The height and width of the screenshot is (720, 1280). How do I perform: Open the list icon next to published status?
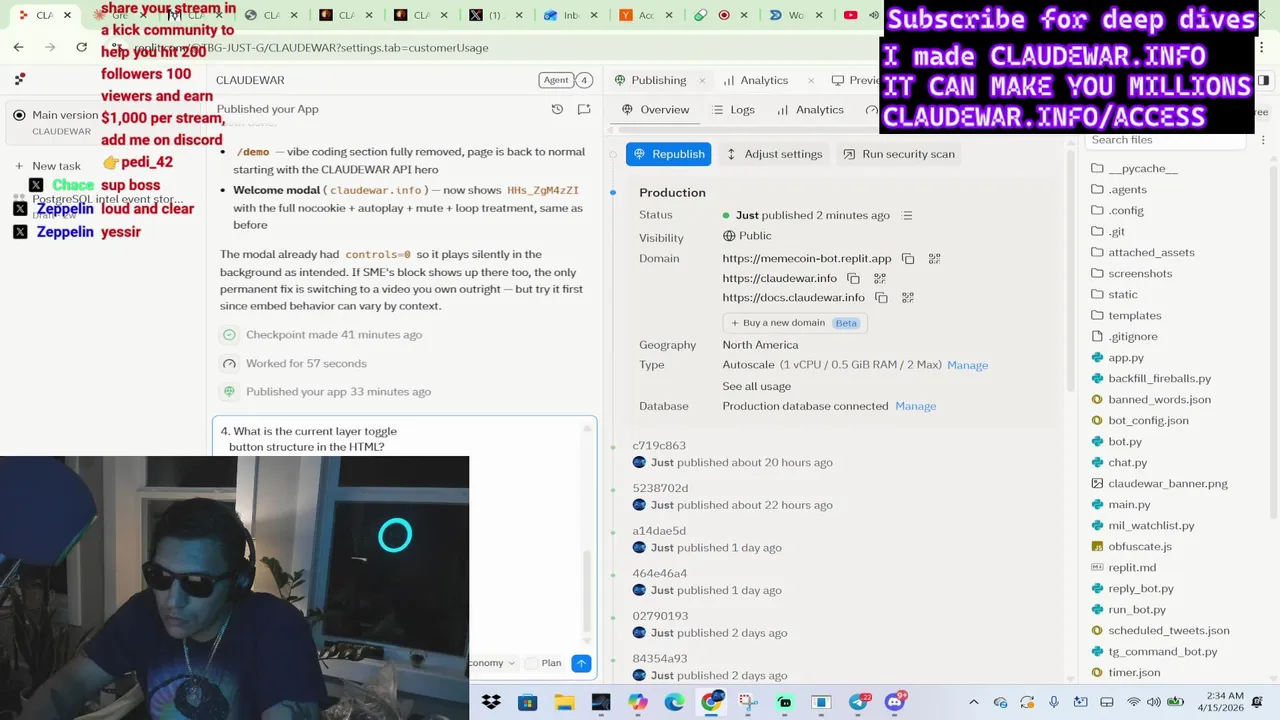907,215
